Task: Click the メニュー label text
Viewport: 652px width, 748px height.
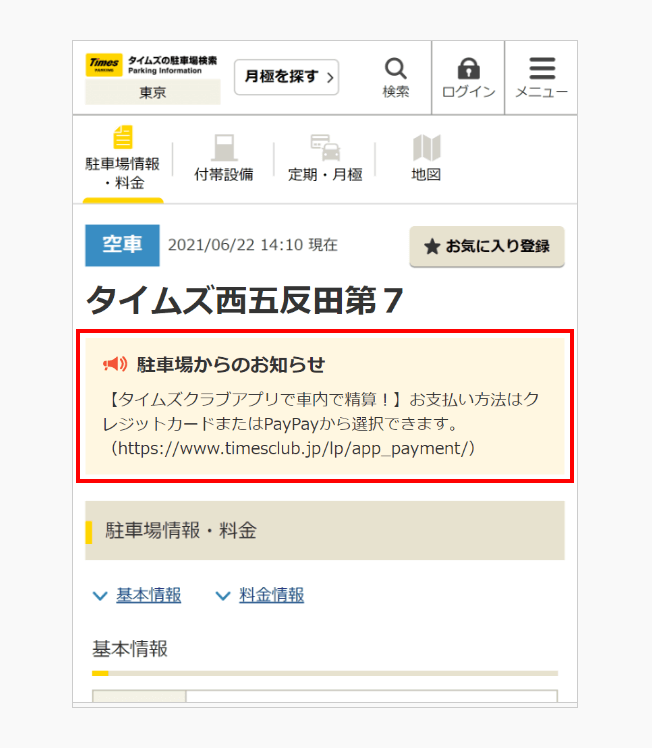Action: click(541, 92)
